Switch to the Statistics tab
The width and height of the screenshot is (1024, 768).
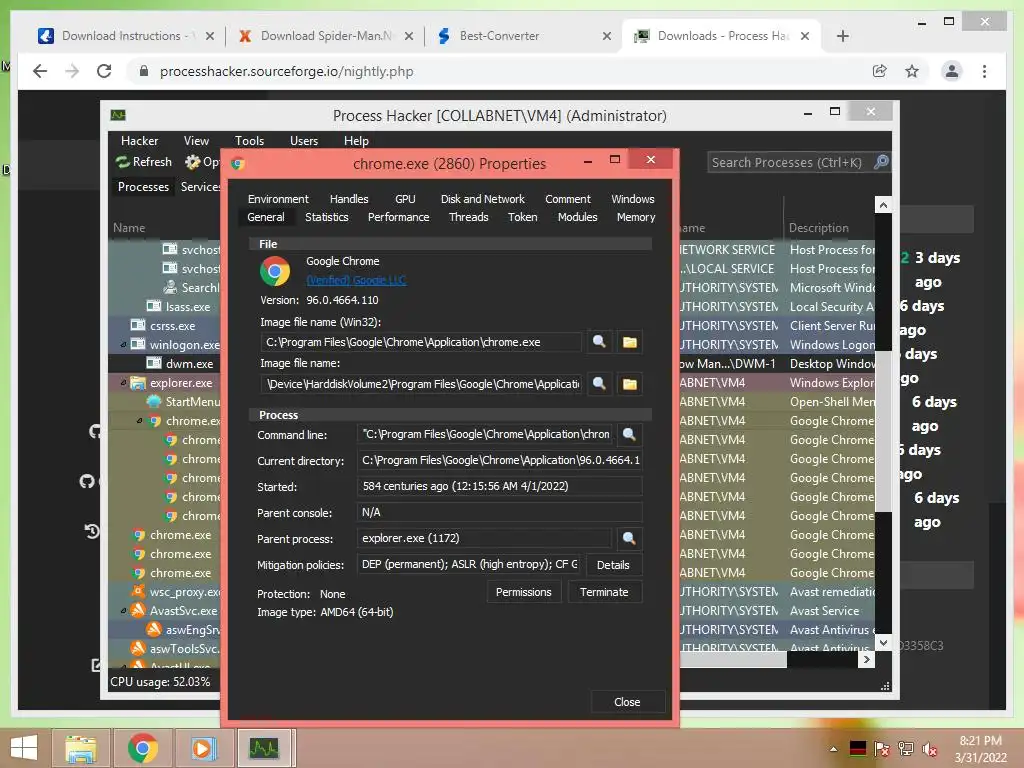point(327,217)
